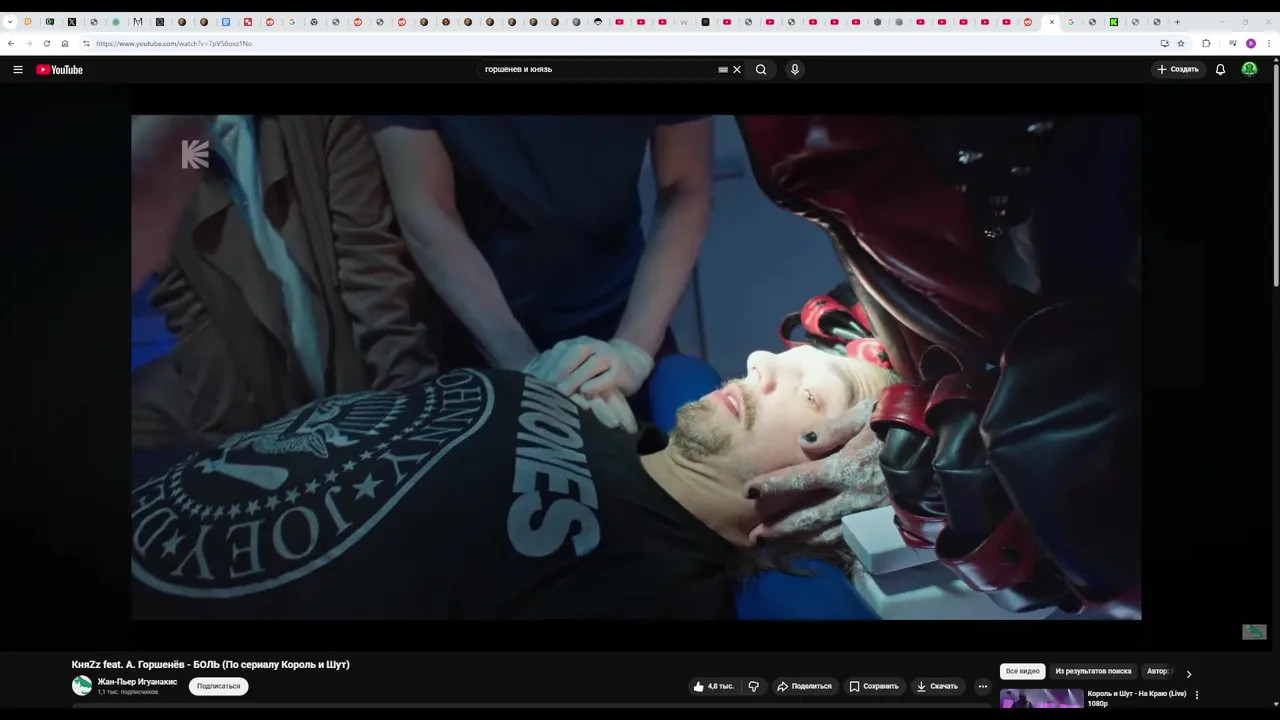Open the YouTube guide hamburger menu
This screenshot has height=720, width=1280.
coord(18,69)
